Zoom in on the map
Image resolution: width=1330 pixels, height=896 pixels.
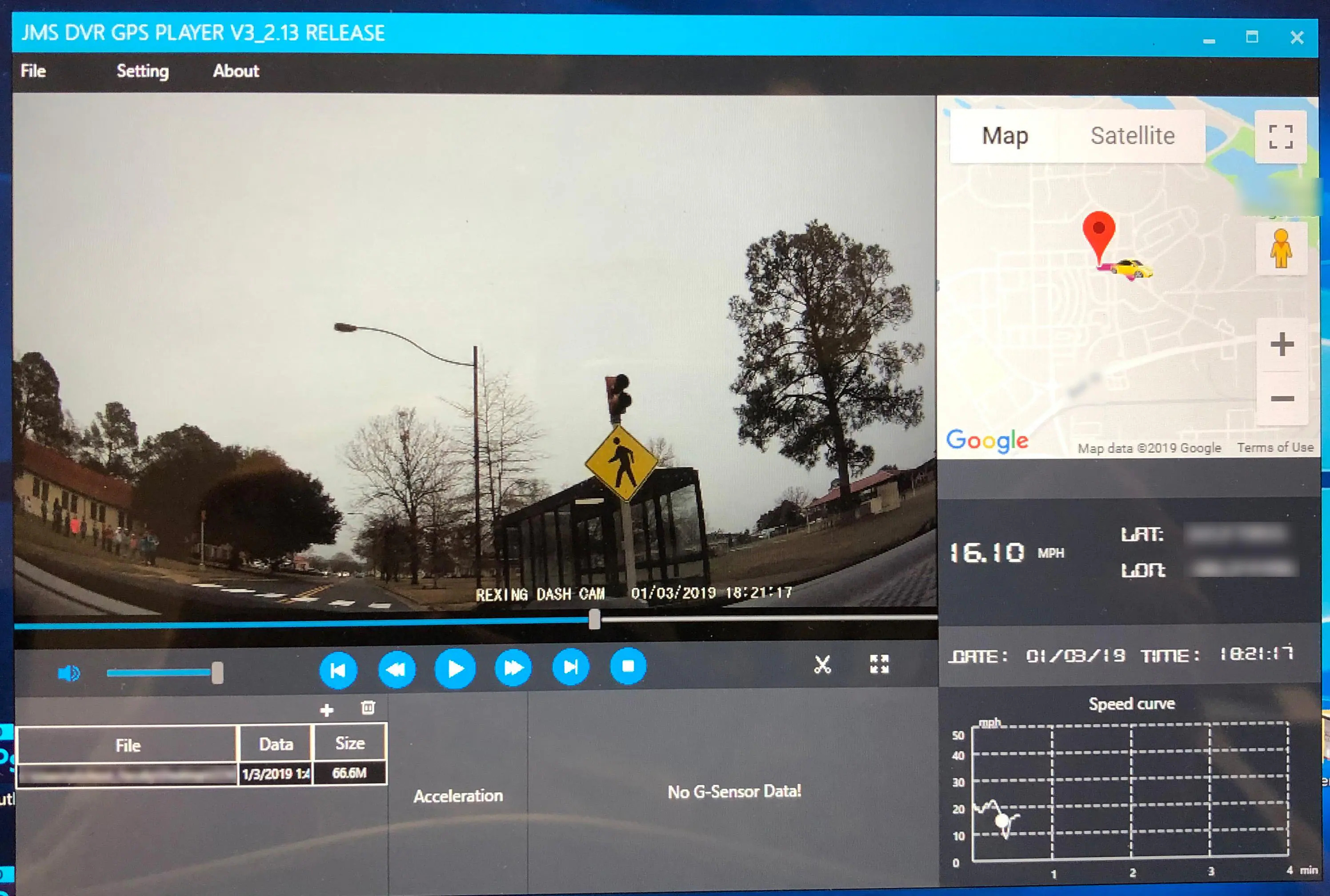point(1282,344)
